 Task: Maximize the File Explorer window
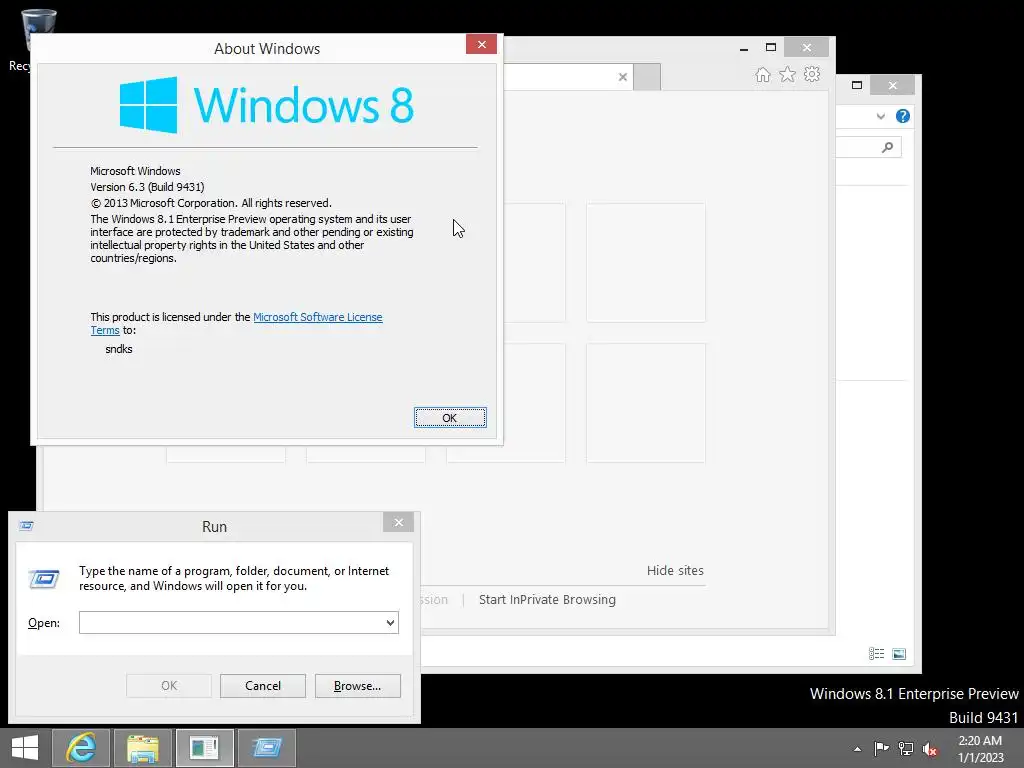click(857, 85)
